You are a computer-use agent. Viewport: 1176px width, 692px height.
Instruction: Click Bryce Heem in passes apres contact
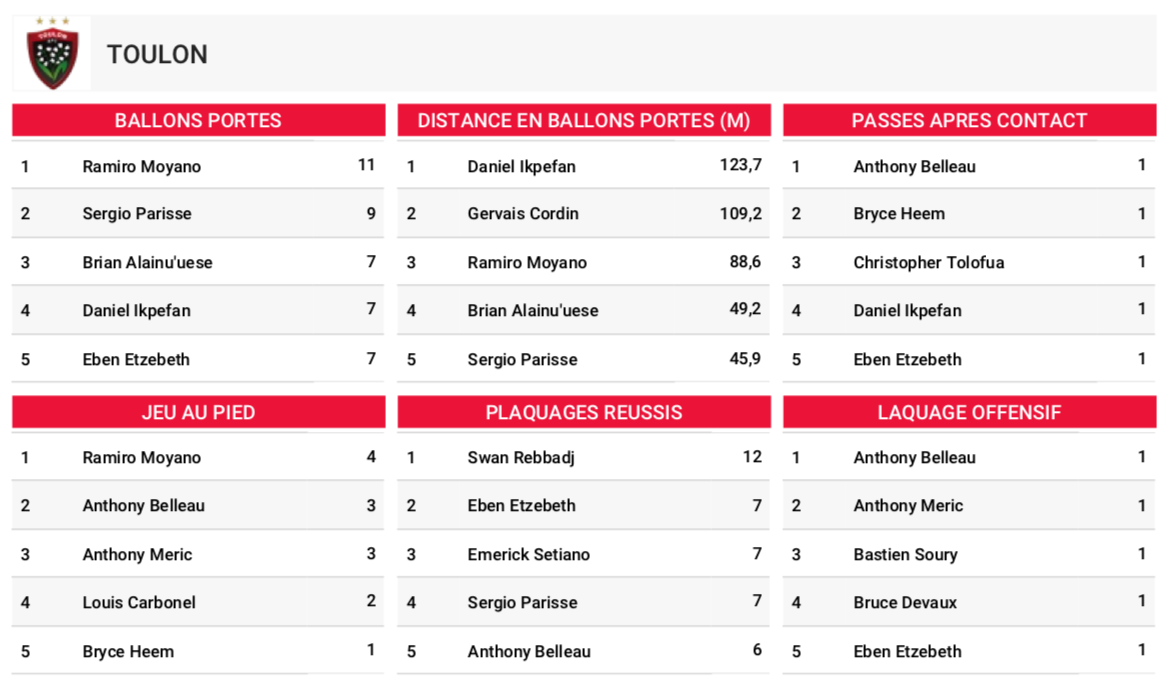(898, 214)
